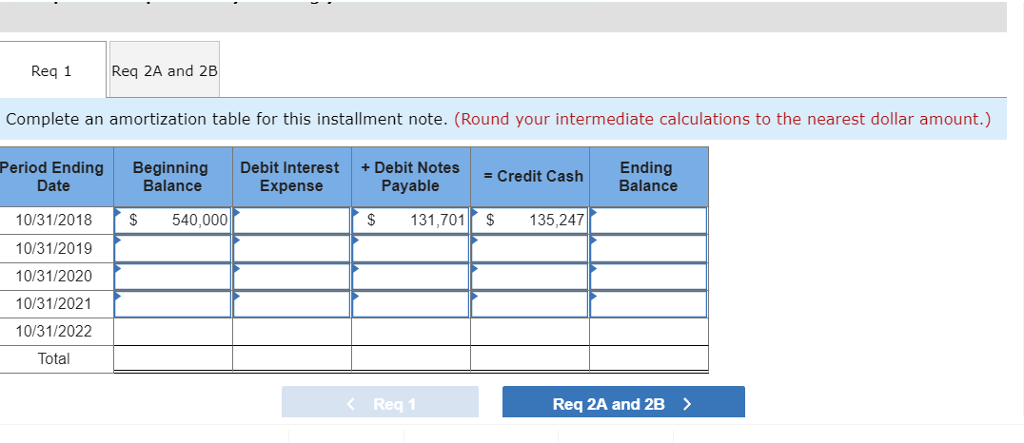Click the Ending Balance column header
The height and width of the screenshot is (443, 1024).
click(x=648, y=176)
